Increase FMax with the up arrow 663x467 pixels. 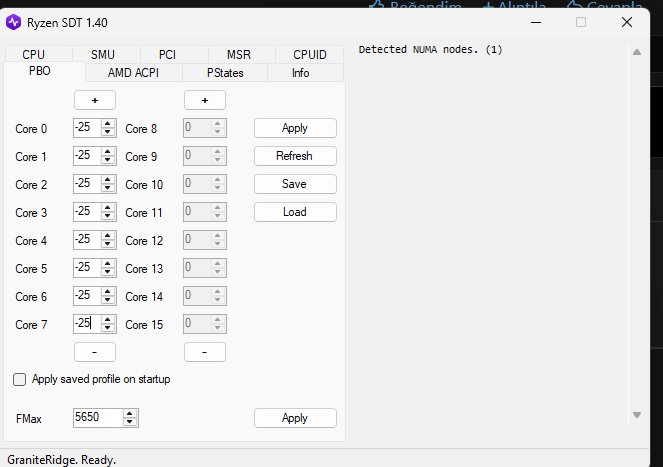pyautogui.click(x=130, y=414)
